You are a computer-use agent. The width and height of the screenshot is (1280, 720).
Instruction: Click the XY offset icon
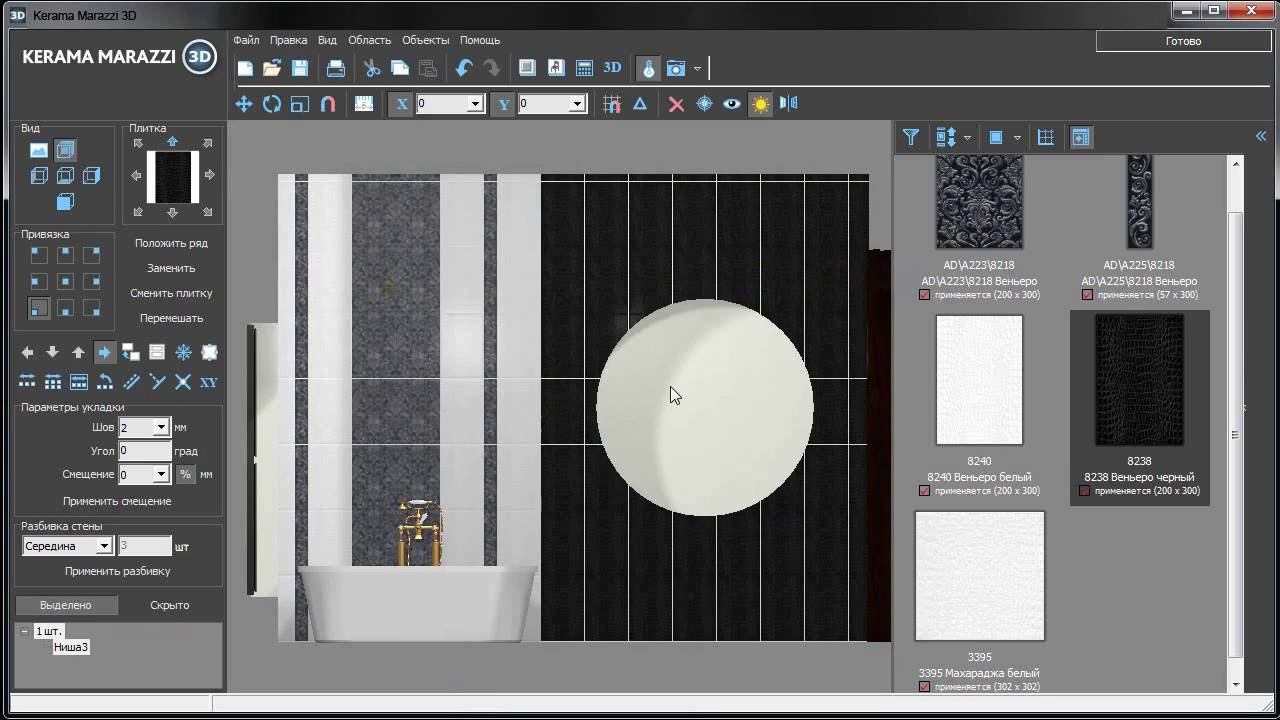coord(209,382)
